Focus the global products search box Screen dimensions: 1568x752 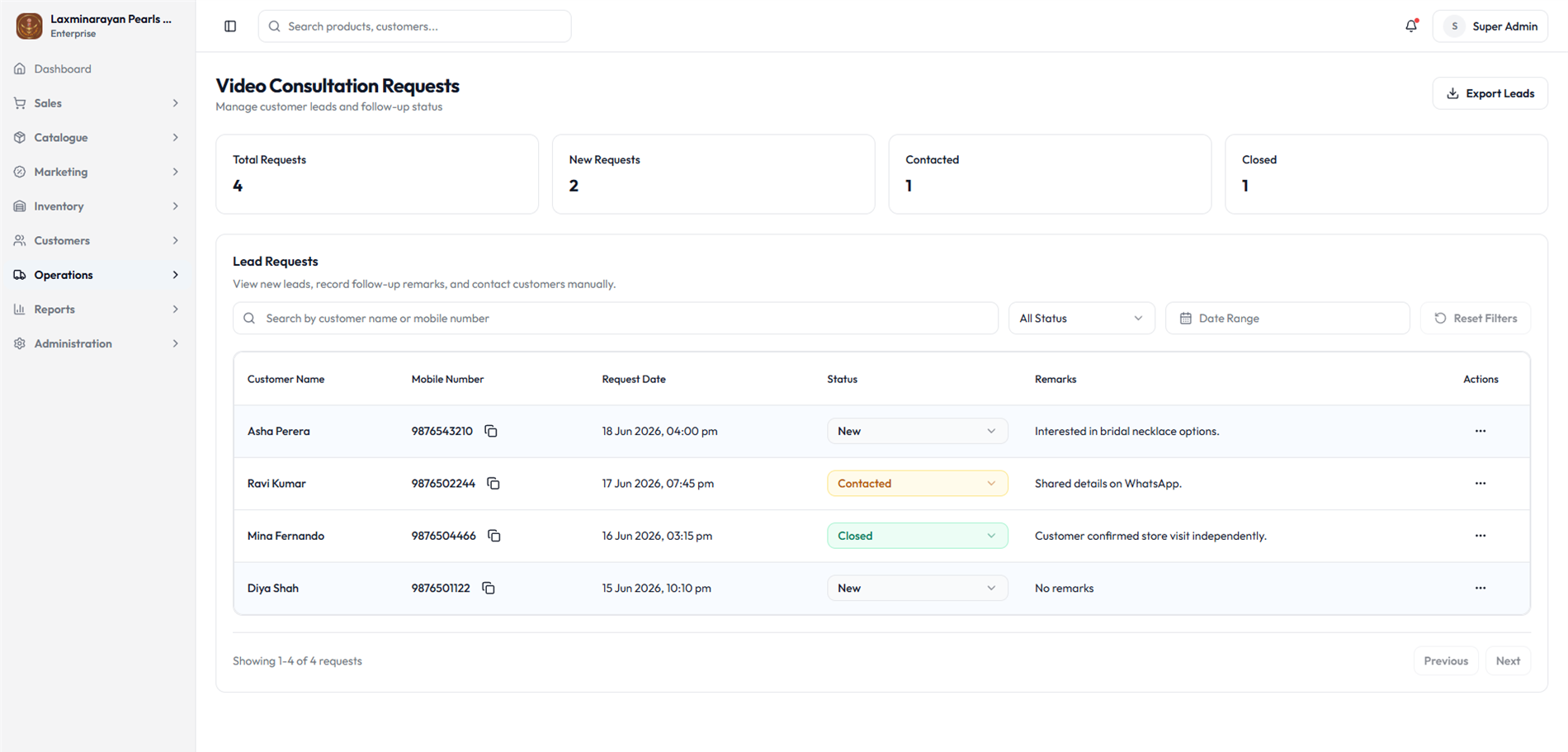click(x=414, y=26)
